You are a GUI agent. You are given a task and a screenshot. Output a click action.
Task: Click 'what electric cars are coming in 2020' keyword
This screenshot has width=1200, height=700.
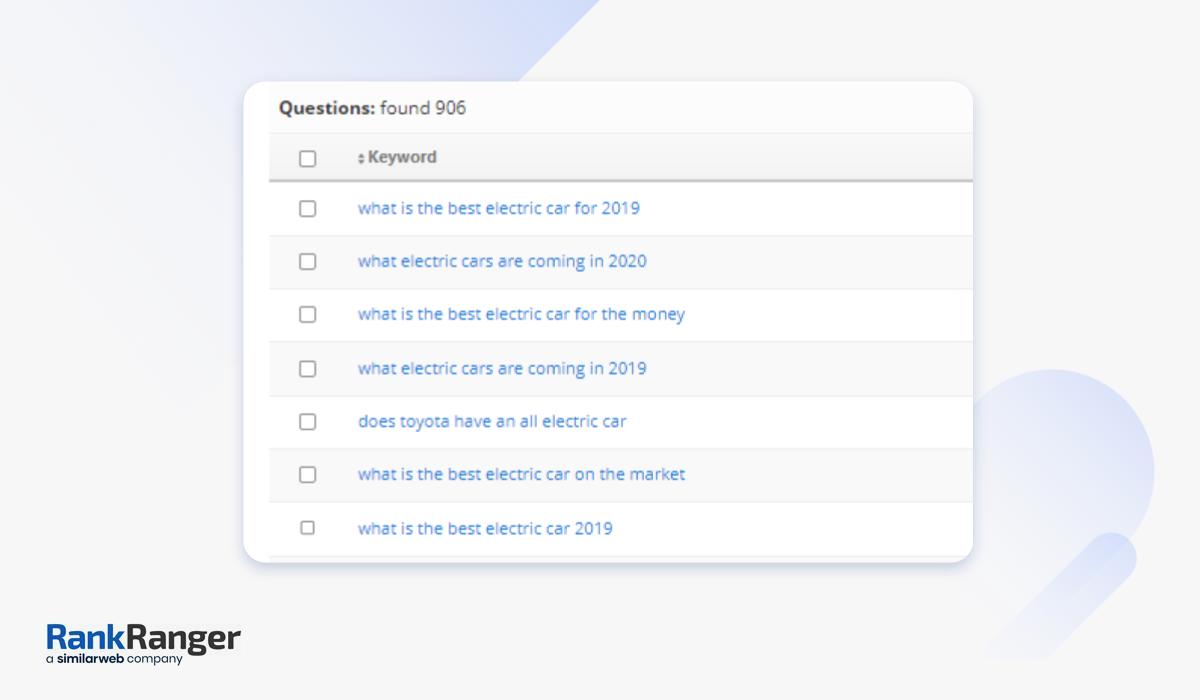click(x=502, y=261)
